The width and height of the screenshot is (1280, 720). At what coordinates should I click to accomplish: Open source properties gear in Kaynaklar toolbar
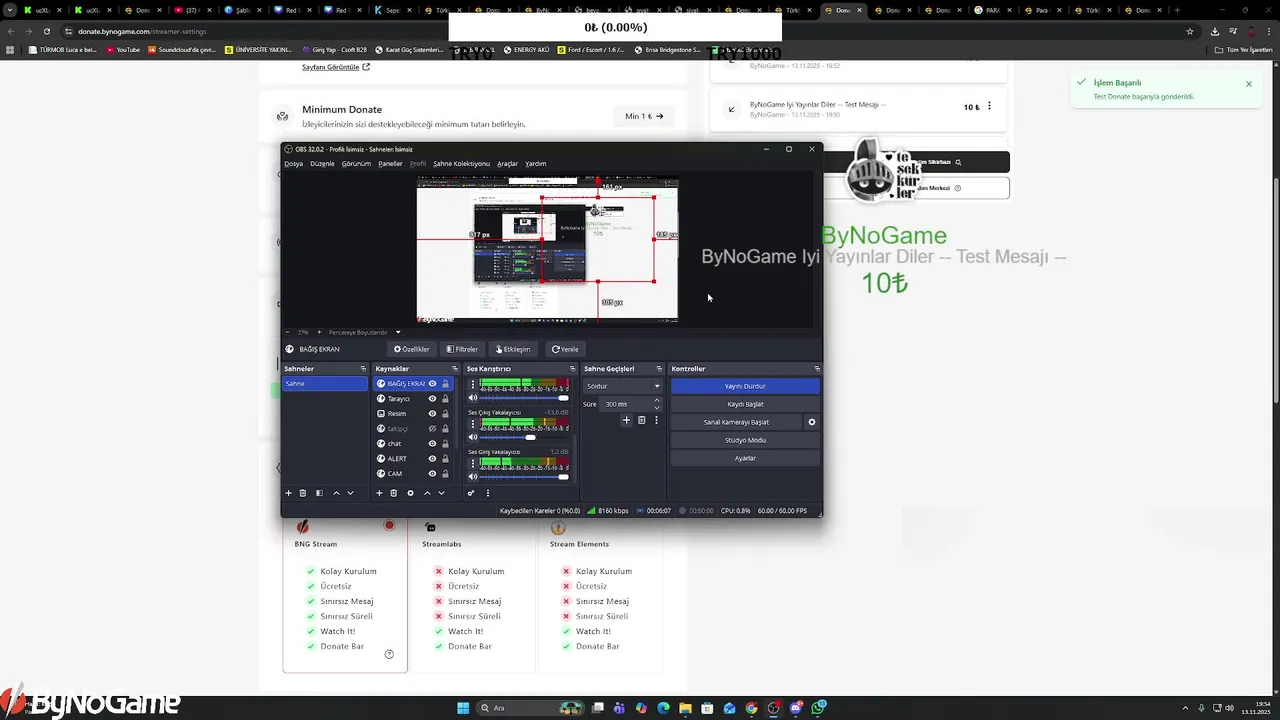coord(410,493)
